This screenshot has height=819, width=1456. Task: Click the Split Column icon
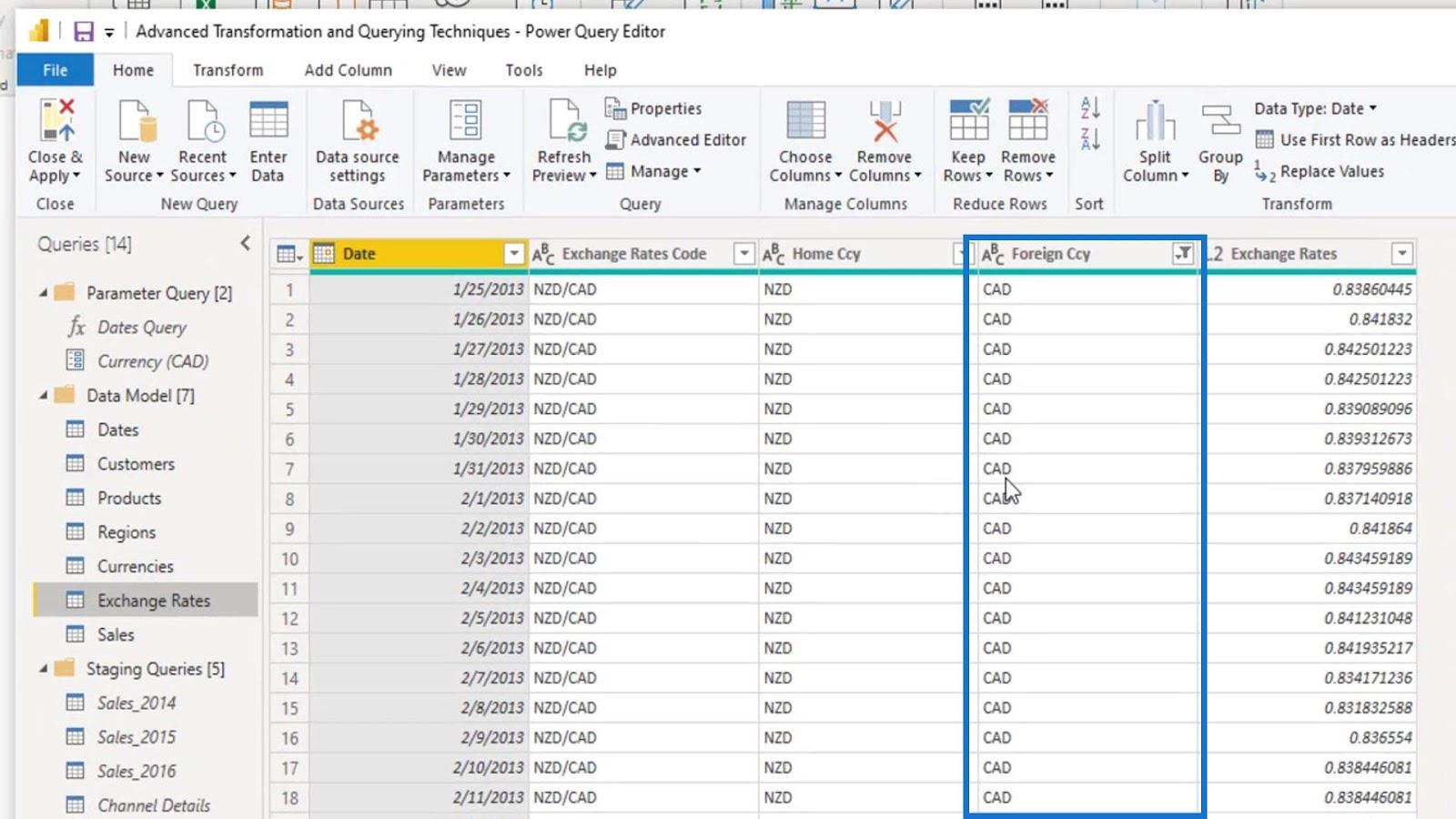[x=1155, y=120]
